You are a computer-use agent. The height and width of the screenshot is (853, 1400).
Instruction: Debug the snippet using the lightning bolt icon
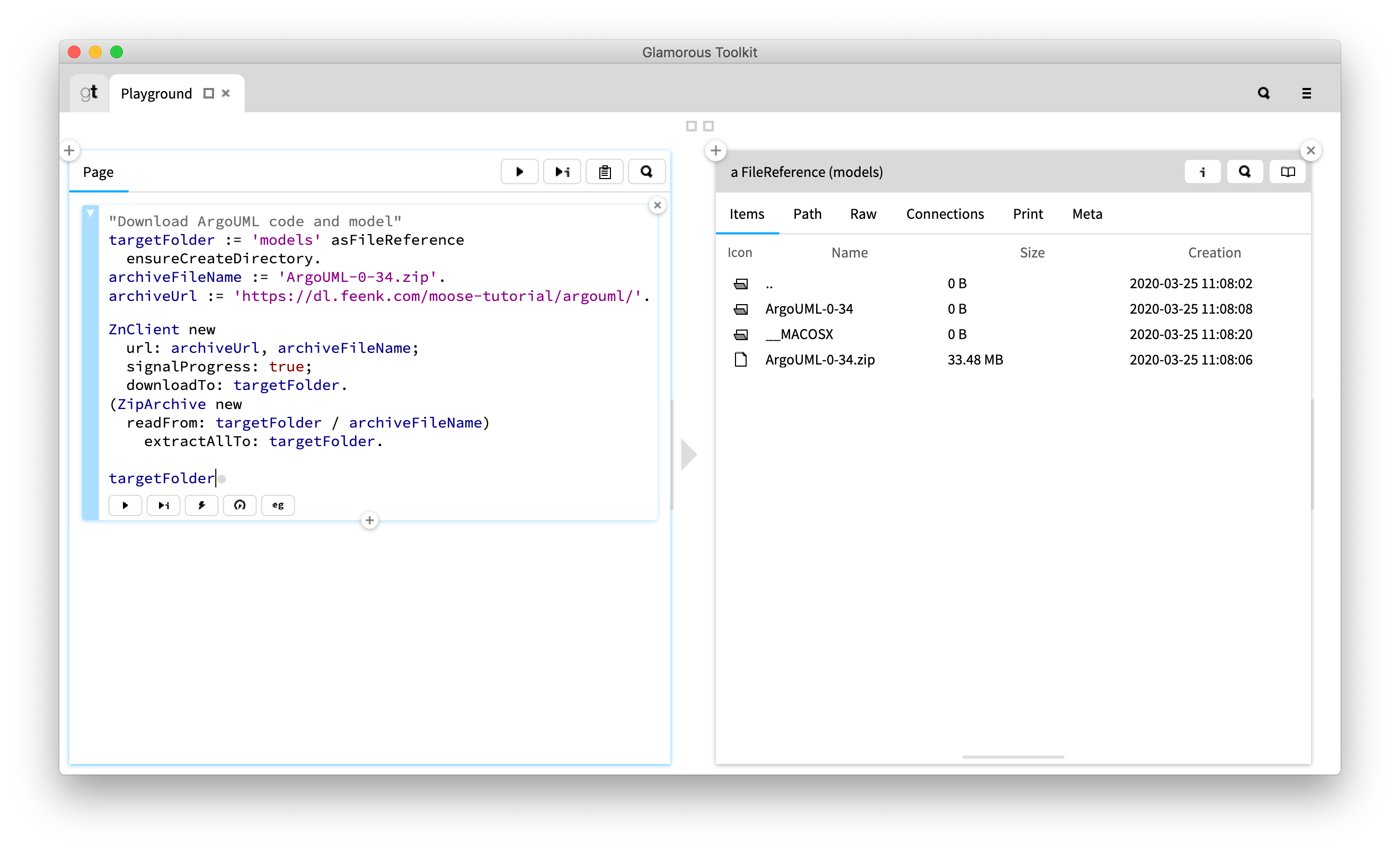click(202, 505)
